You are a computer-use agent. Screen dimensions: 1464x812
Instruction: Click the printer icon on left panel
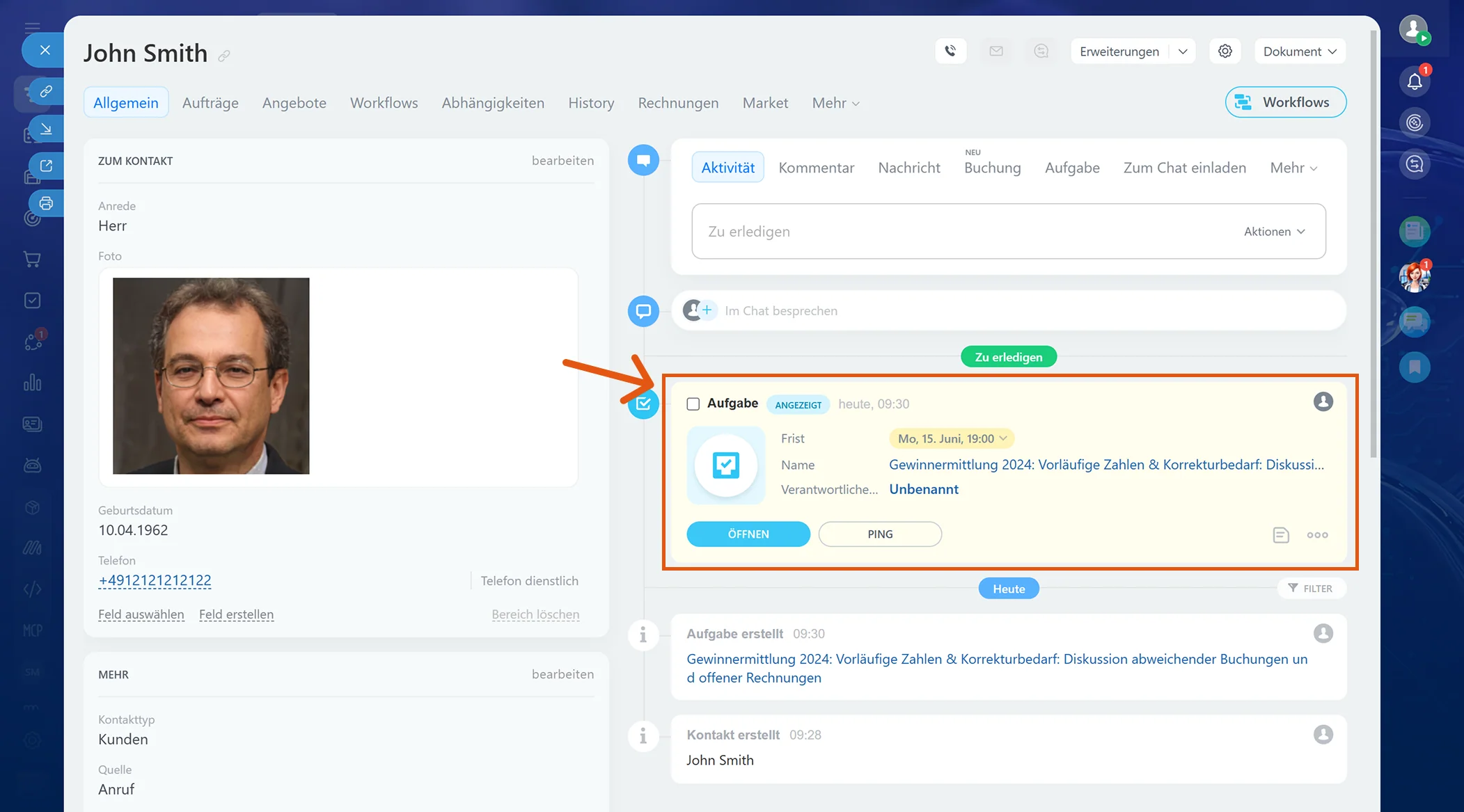tap(46, 203)
